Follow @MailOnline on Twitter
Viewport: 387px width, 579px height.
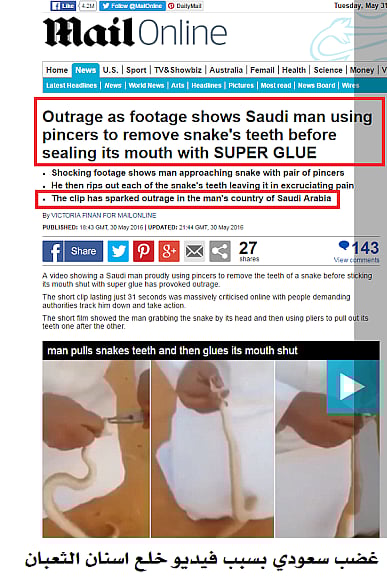132,6
